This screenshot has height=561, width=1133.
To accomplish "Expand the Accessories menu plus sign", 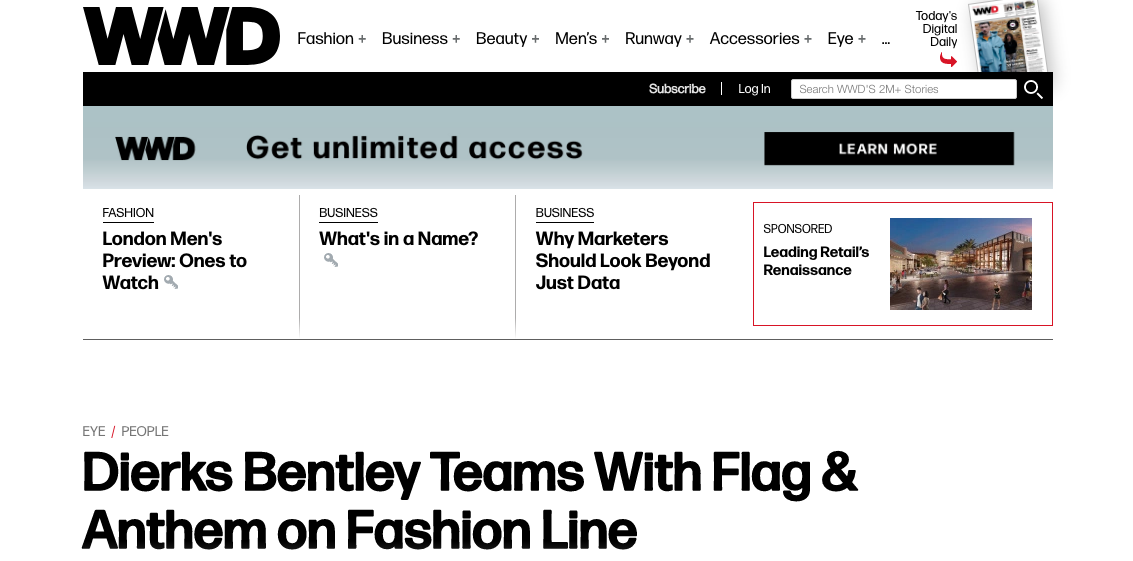I will pyautogui.click(x=808, y=39).
